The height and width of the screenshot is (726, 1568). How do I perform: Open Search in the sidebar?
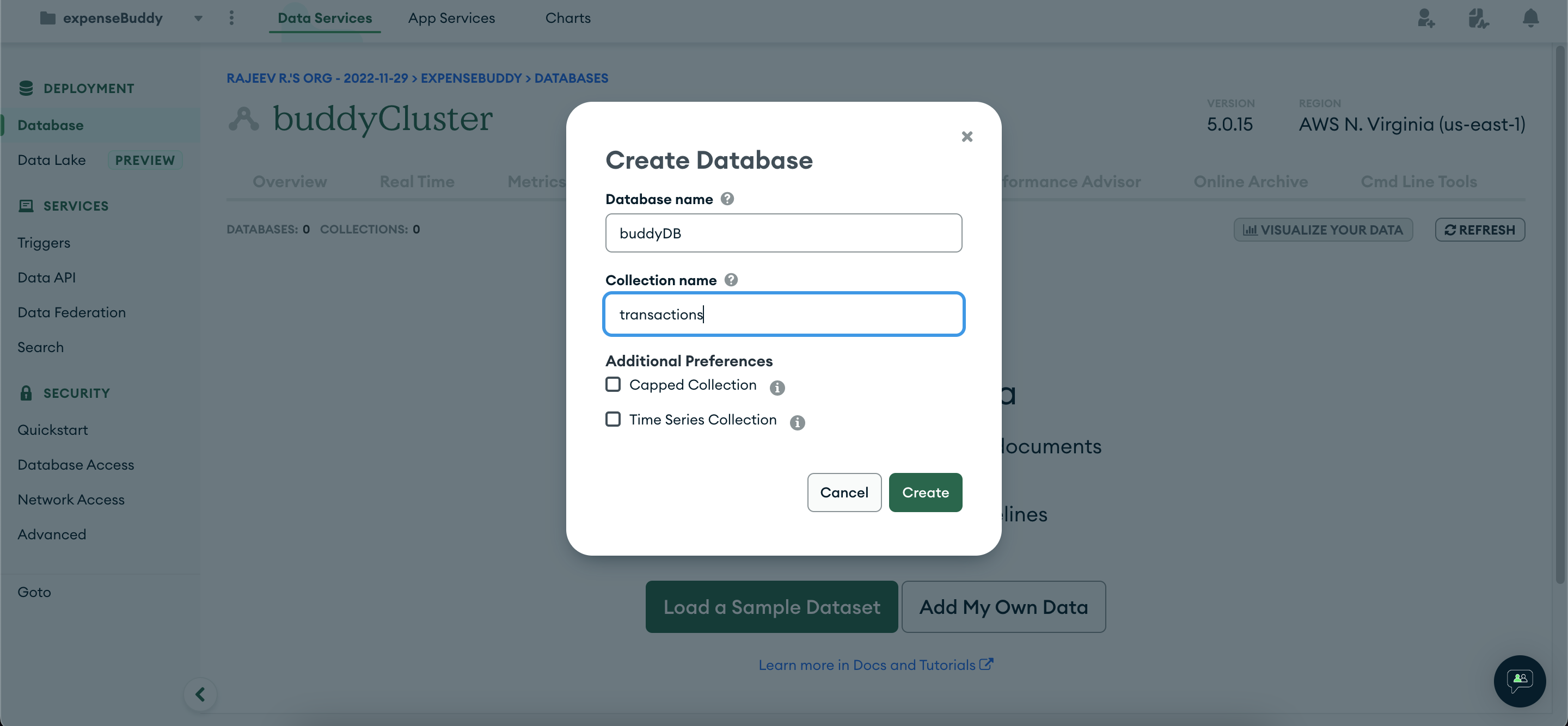pos(40,347)
